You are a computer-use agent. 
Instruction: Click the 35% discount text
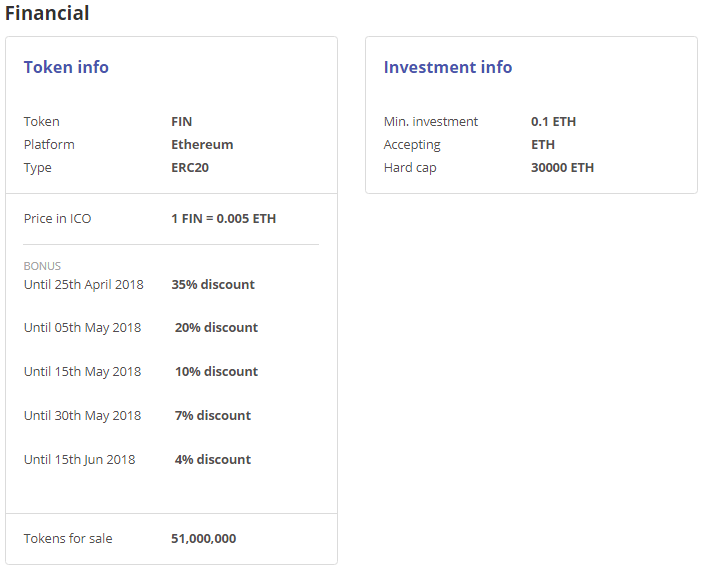[x=213, y=284]
